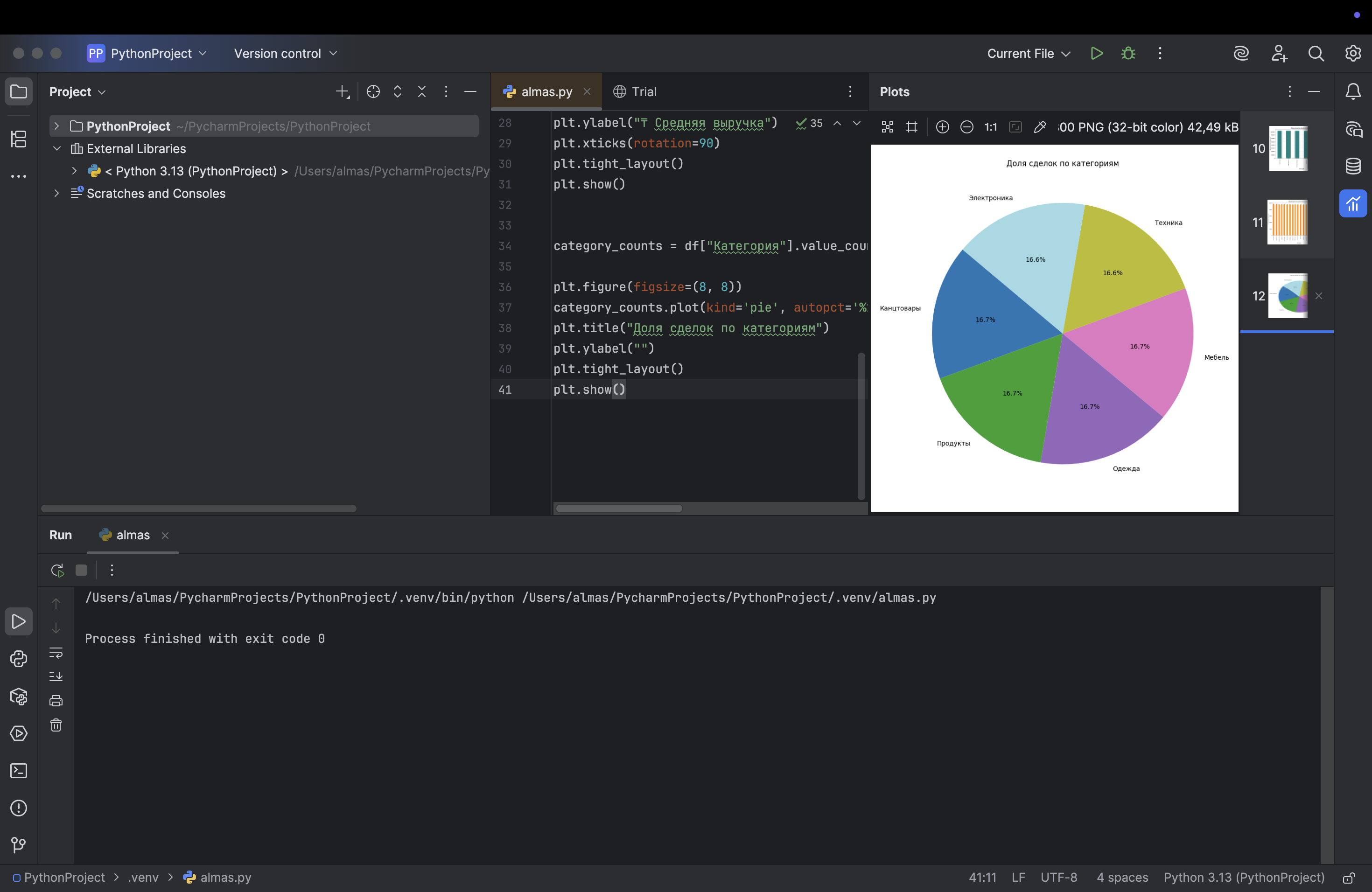The image size is (1372, 892).
Task: Rerun the almas script
Action: tap(56, 570)
